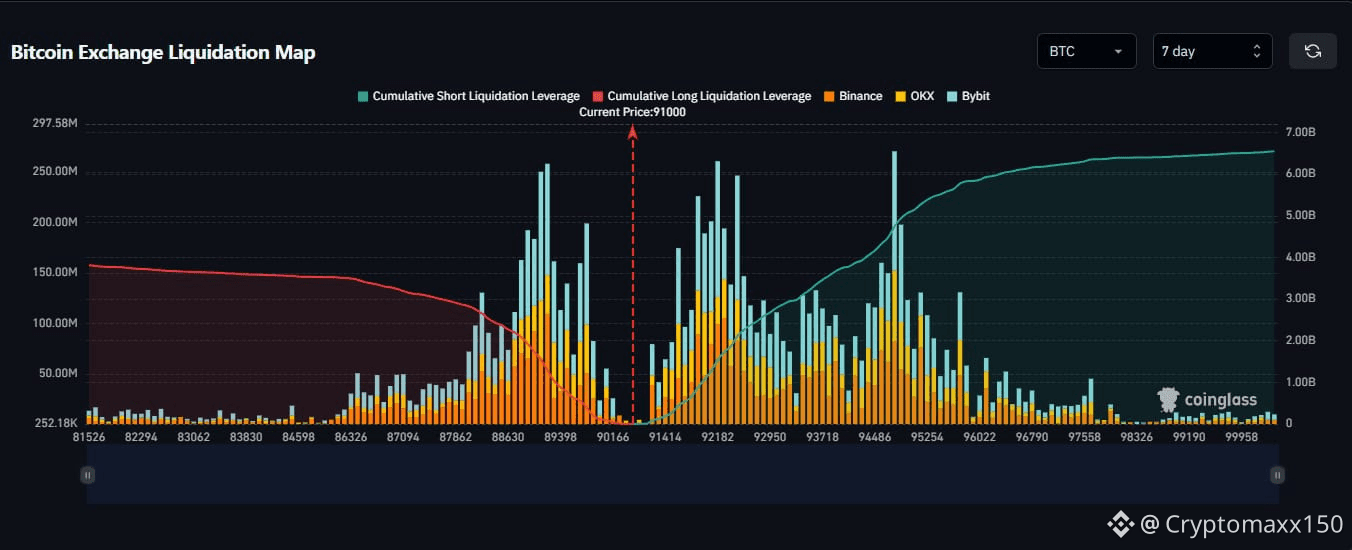The height and width of the screenshot is (550, 1352).
Task: Click the red dot for Cumulative Long Liquidation
Action: 598,96
